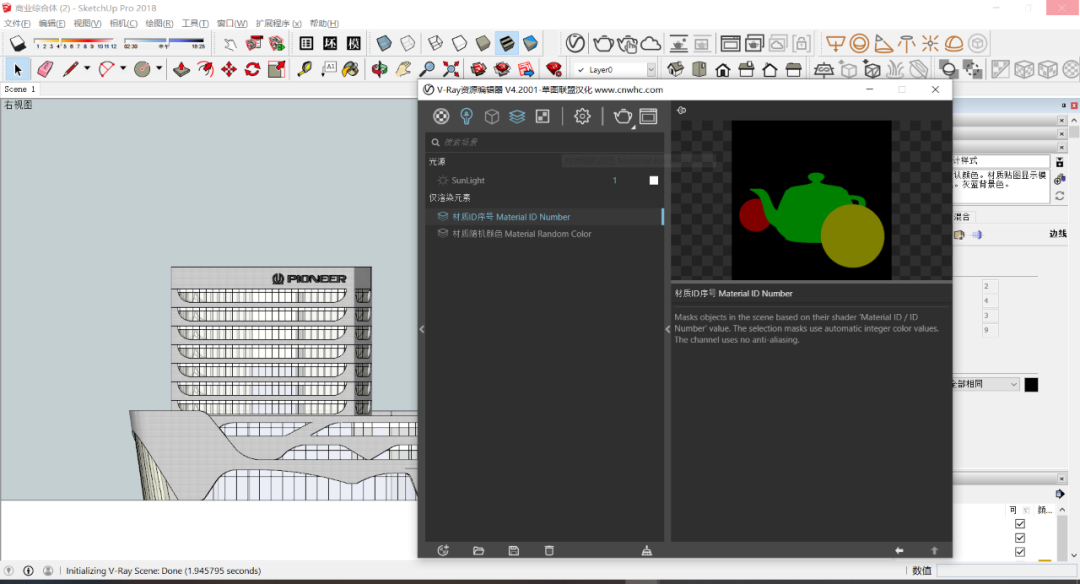Delete selected asset trash icon

tap(549, 550)
